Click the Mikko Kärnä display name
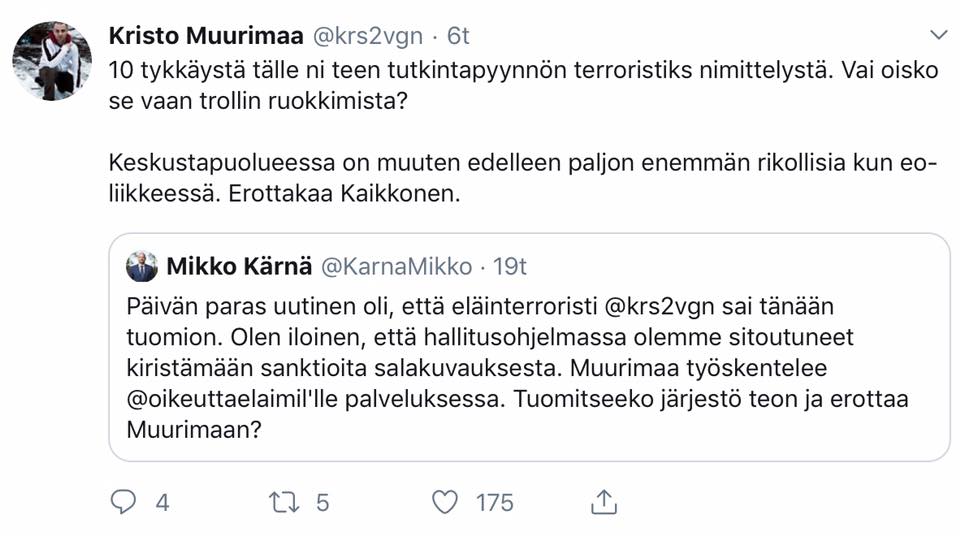Image resolution: width=960 pixels, height=536 pixels. [239, 266]
